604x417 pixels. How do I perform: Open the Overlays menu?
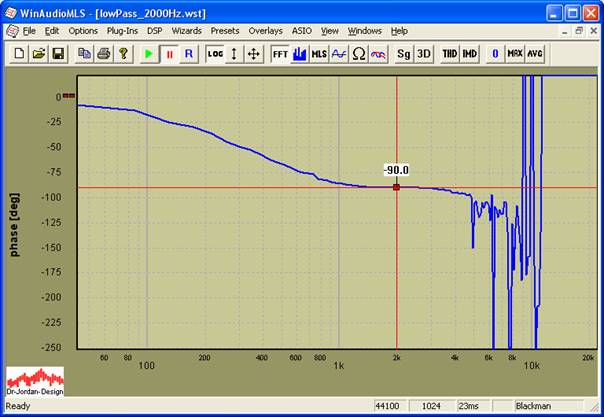coord(265,31)
